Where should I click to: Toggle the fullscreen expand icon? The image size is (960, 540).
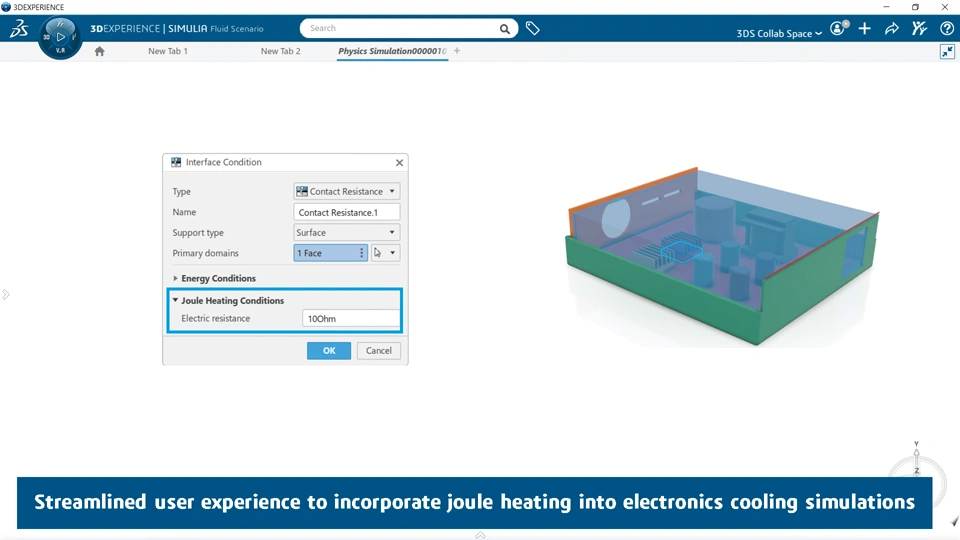coord(947,52)
